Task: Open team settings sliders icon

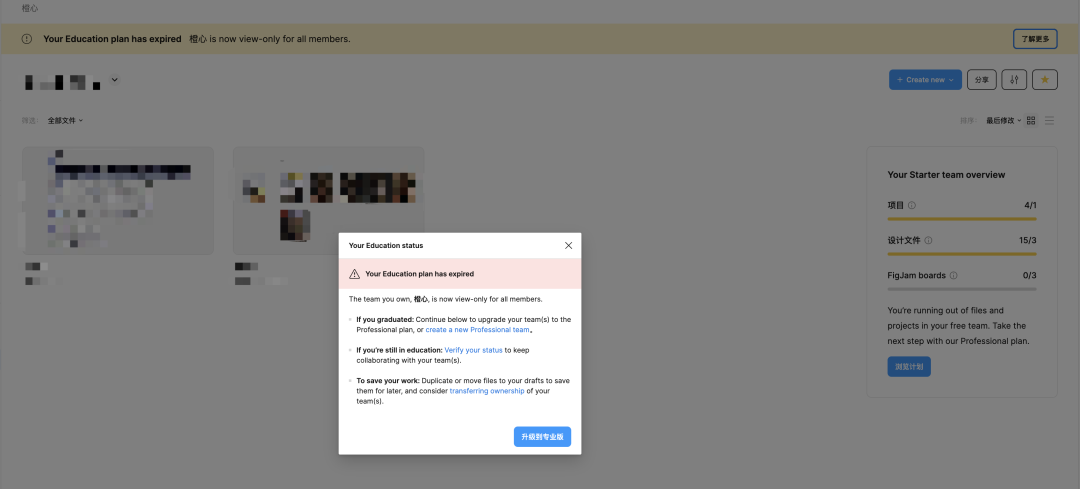Action: click(1015, 80)
